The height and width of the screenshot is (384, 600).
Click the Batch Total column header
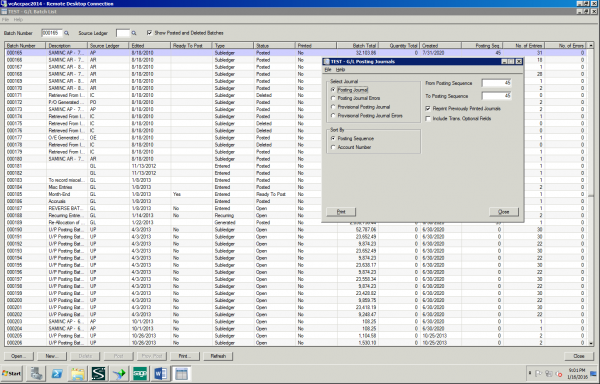357,46
